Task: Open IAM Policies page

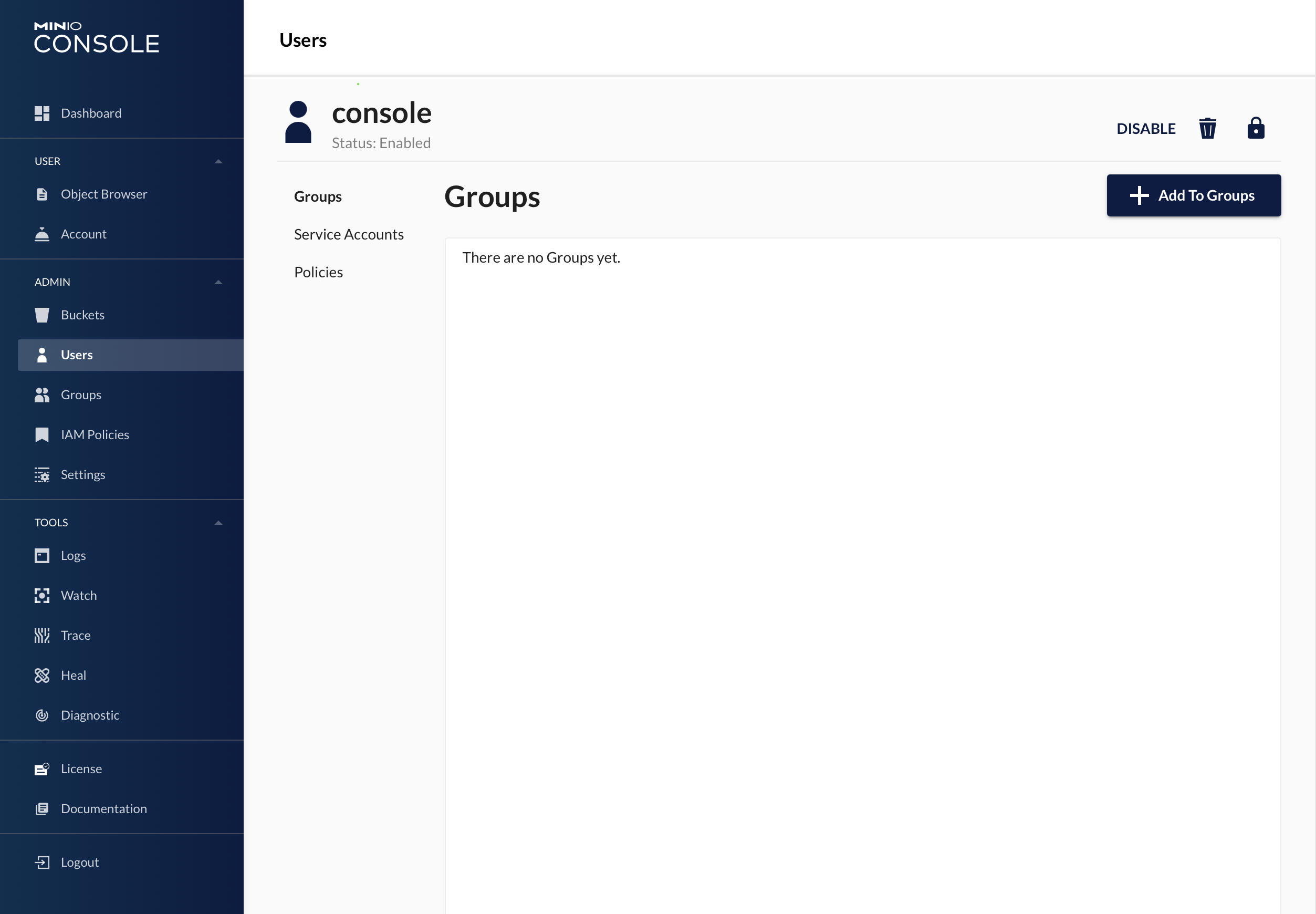Action: pyautogui.click(x=95, y=434)
